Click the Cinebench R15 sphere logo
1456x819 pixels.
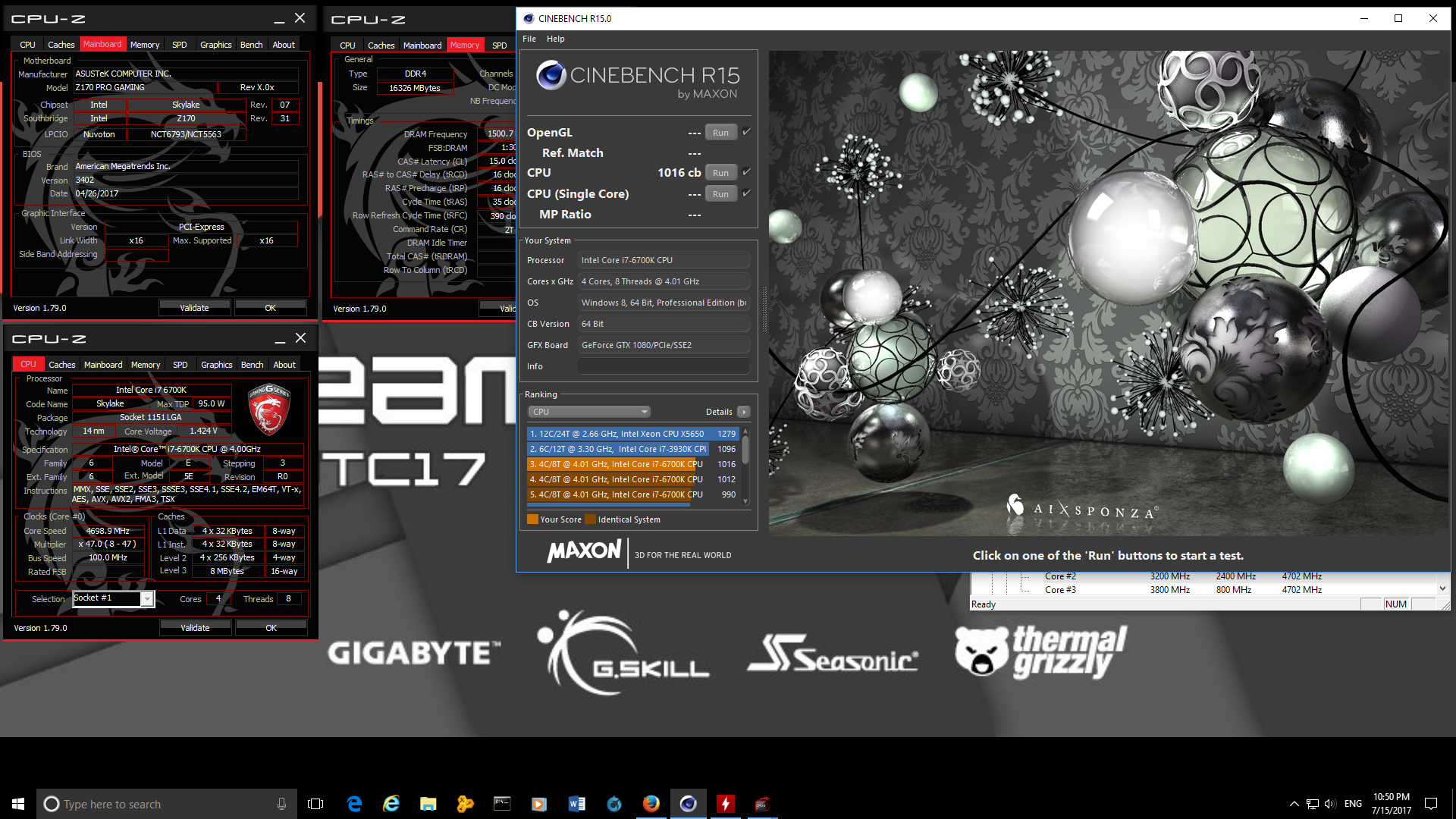point(551,75)
